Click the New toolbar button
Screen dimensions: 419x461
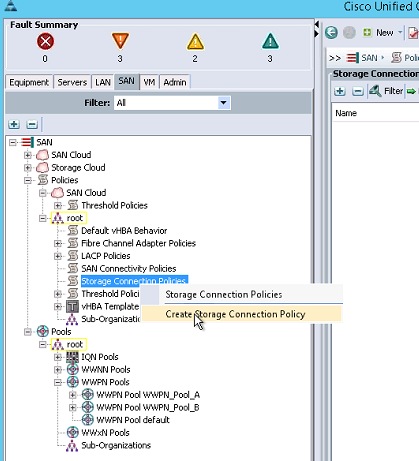tap(382, 33)
